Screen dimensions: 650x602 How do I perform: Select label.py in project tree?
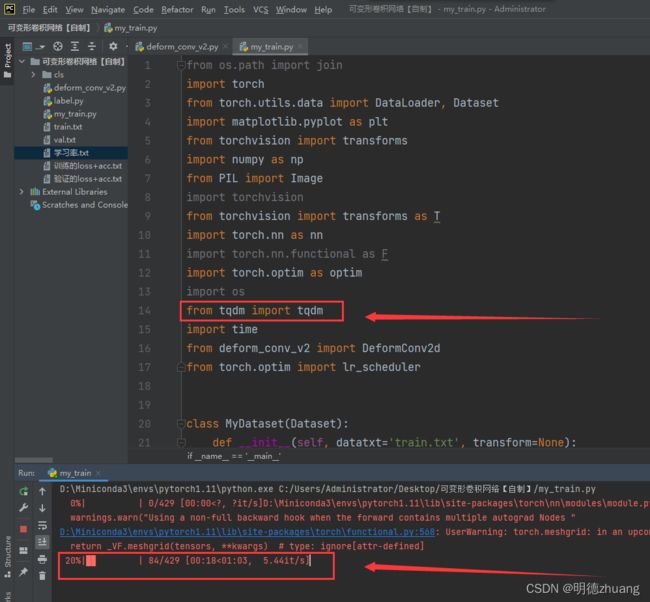(x=63, y=101)
